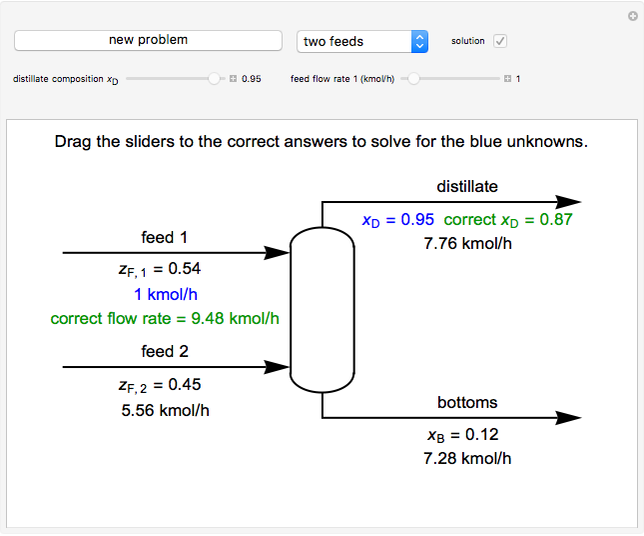Click the green correct flow rate text
The height and width of the screenshot is (536, 644).
(165, 319)
